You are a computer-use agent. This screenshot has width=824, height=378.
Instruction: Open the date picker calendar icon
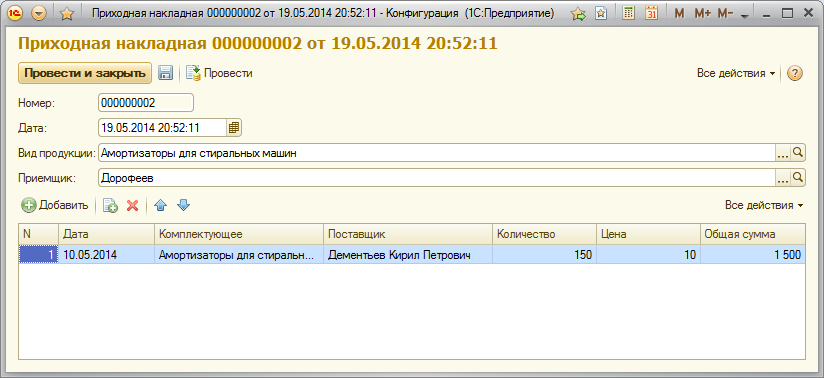coord(234,127)
